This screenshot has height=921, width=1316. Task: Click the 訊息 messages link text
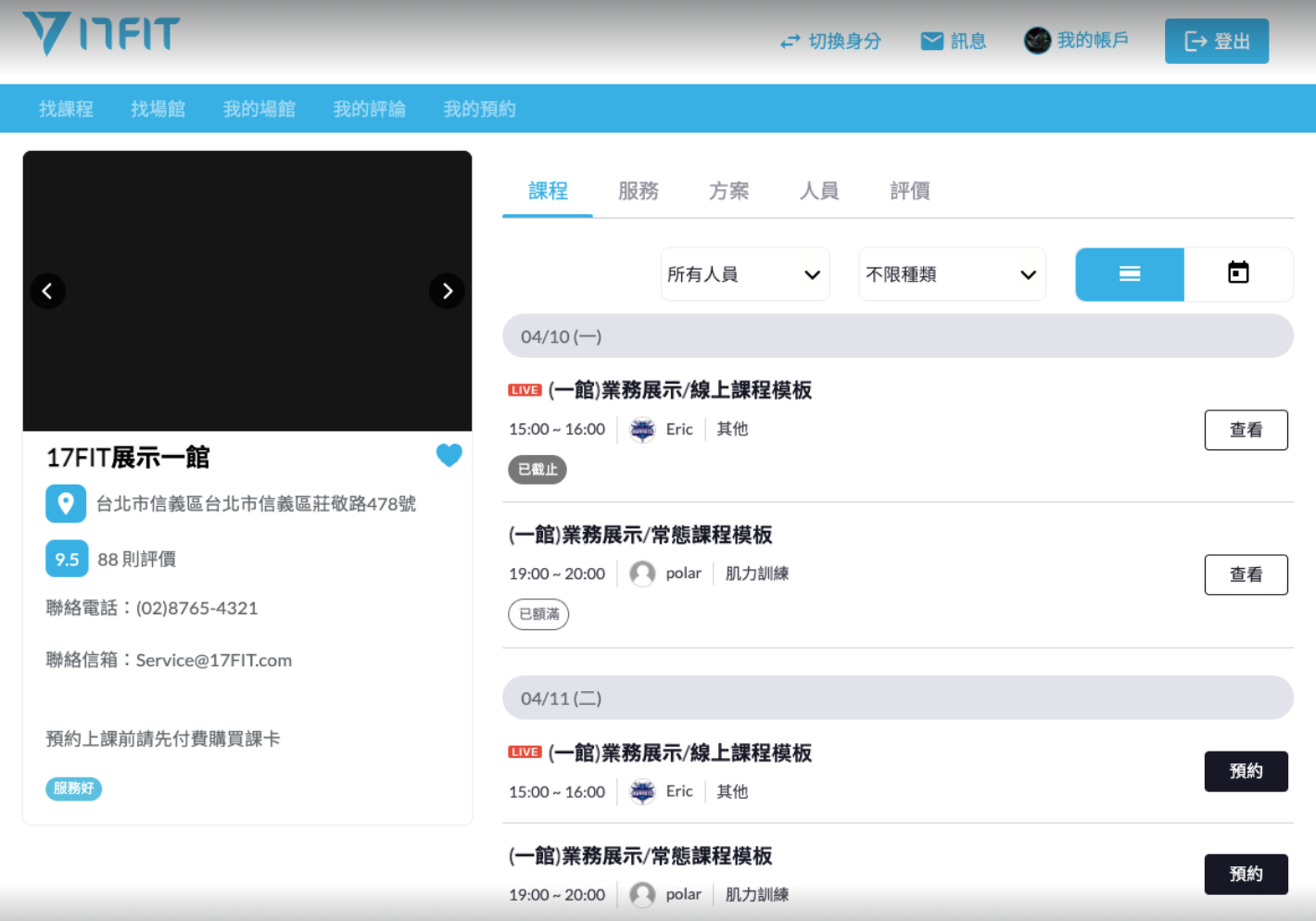coord(968,42)
